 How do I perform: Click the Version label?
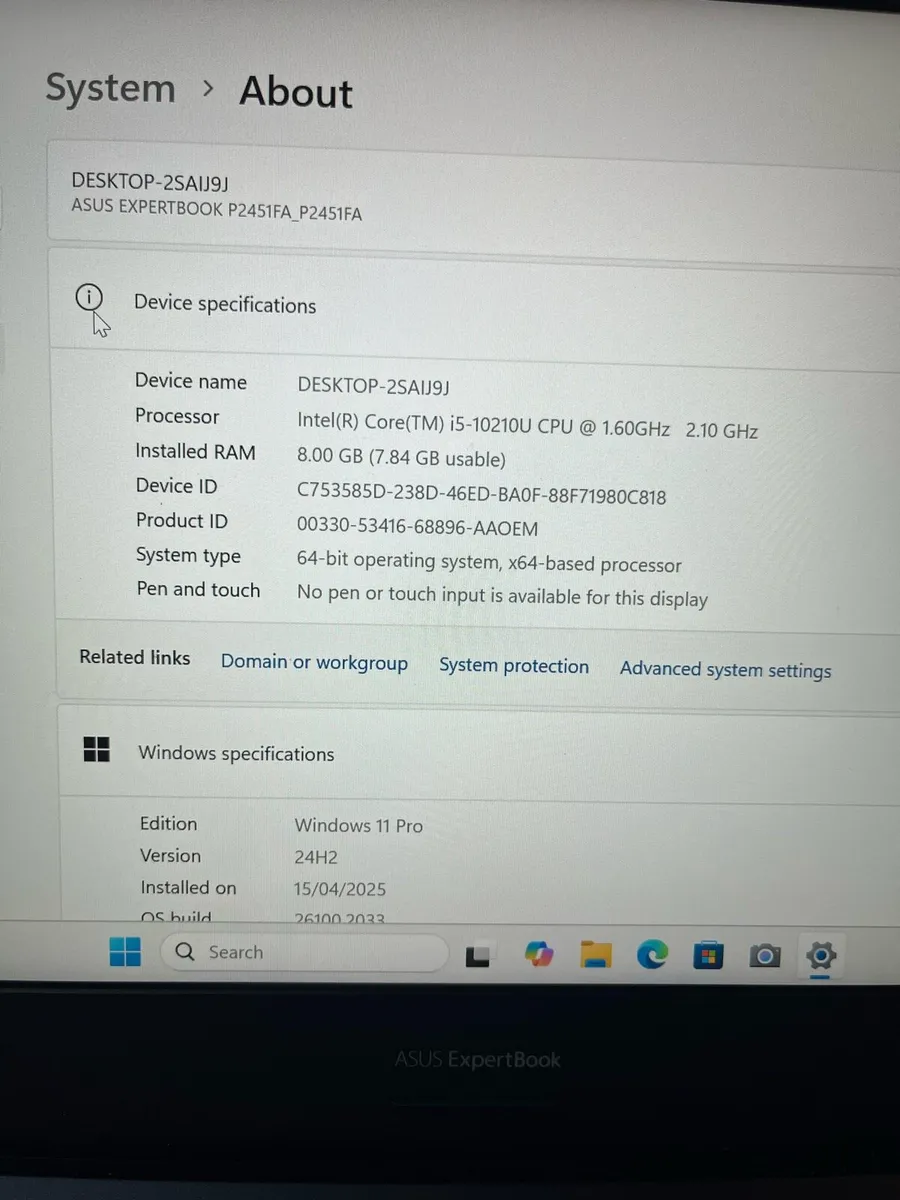pyautogui.click(x=170, y=856)
